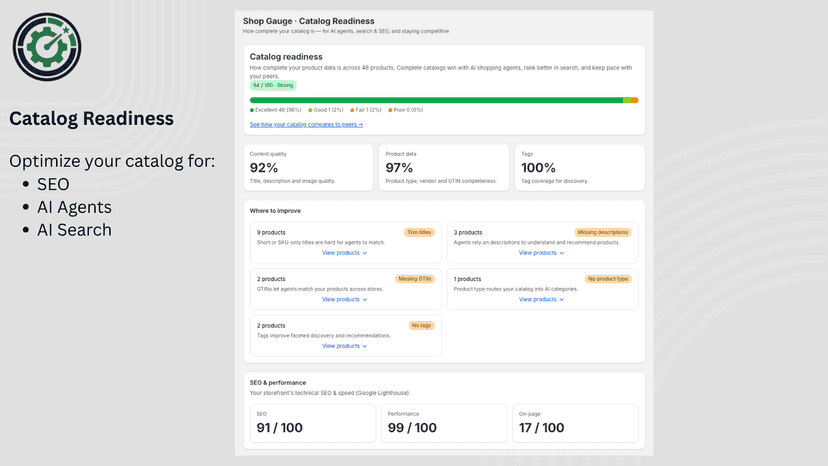The image size is (828, 466).
Task: Click the Poor 0 legend entry
Action: [x=406, y=110]
